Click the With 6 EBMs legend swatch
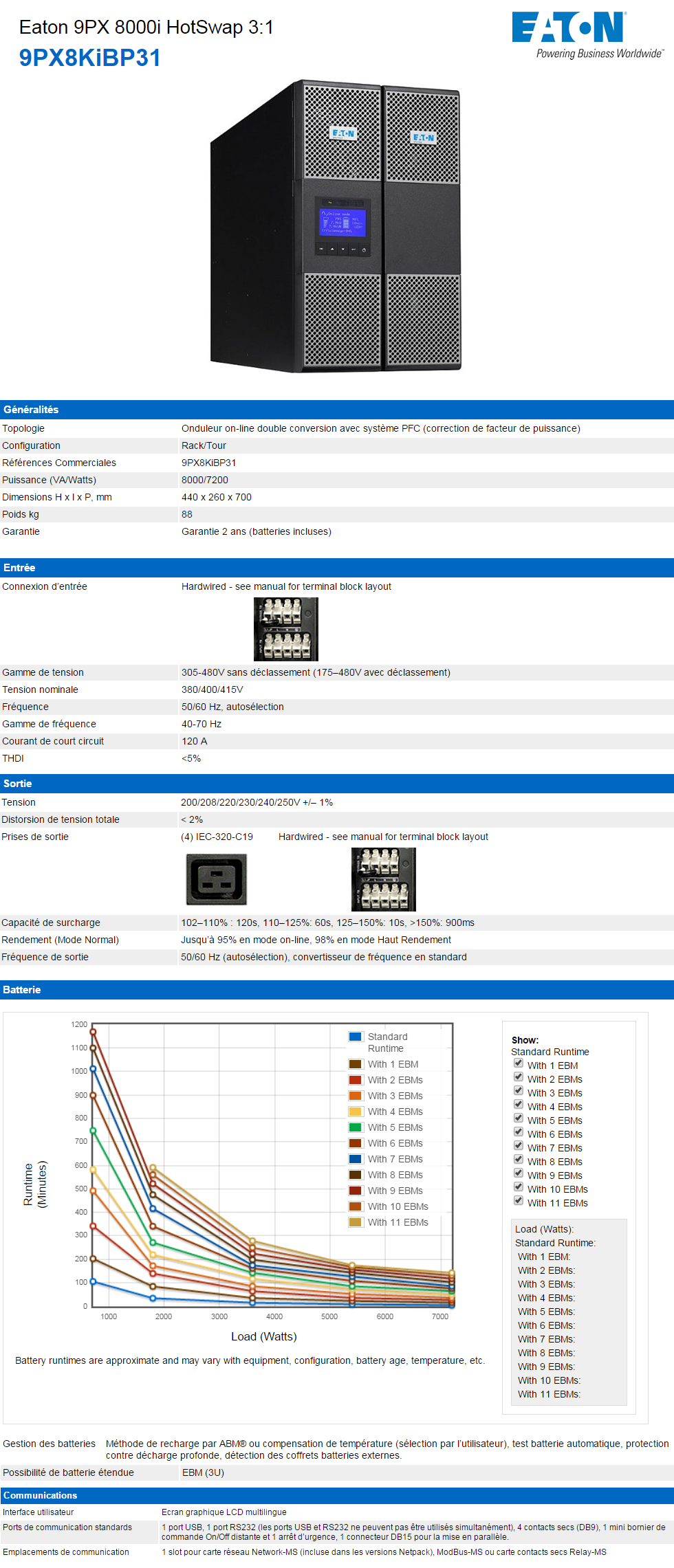The height and width of the screenshot is (1568, 674). click(356, 1143)
